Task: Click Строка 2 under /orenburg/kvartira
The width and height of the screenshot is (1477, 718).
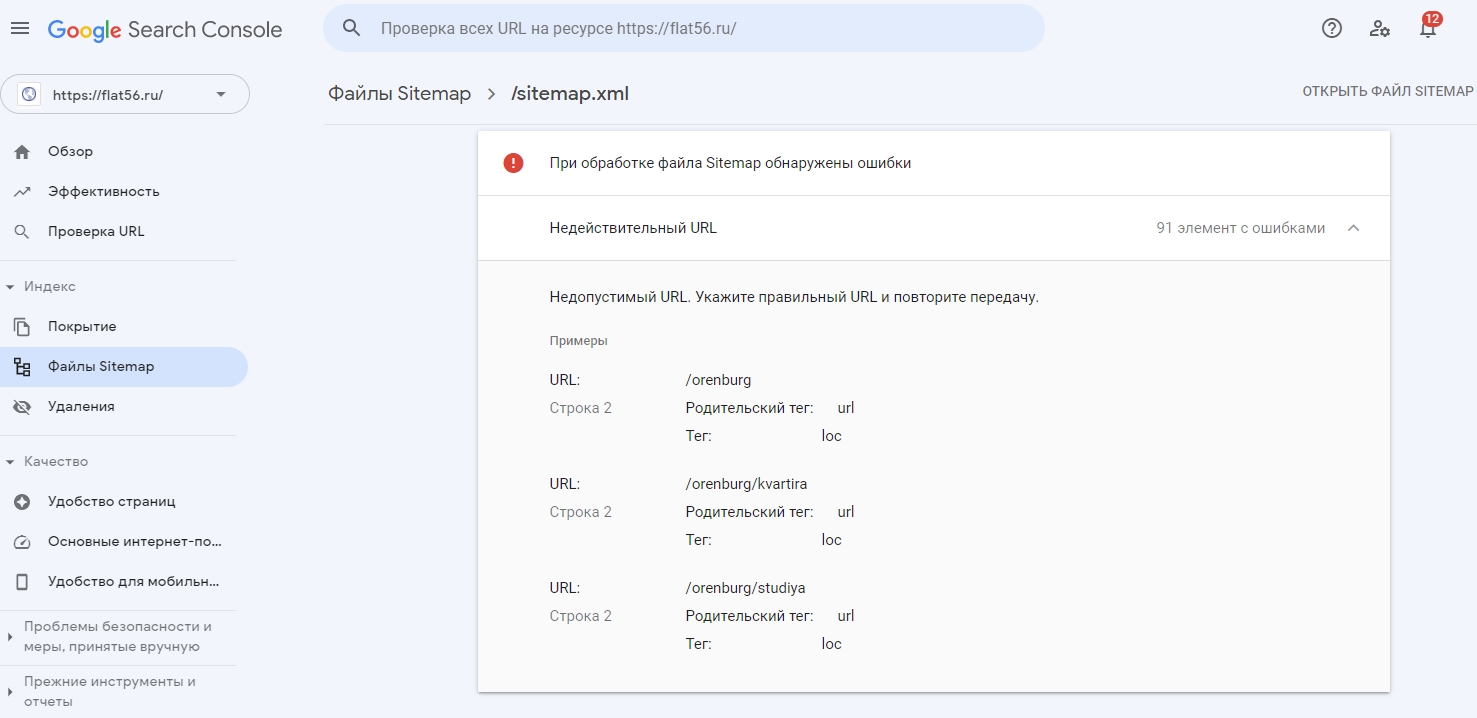Action: pos(580,512)
